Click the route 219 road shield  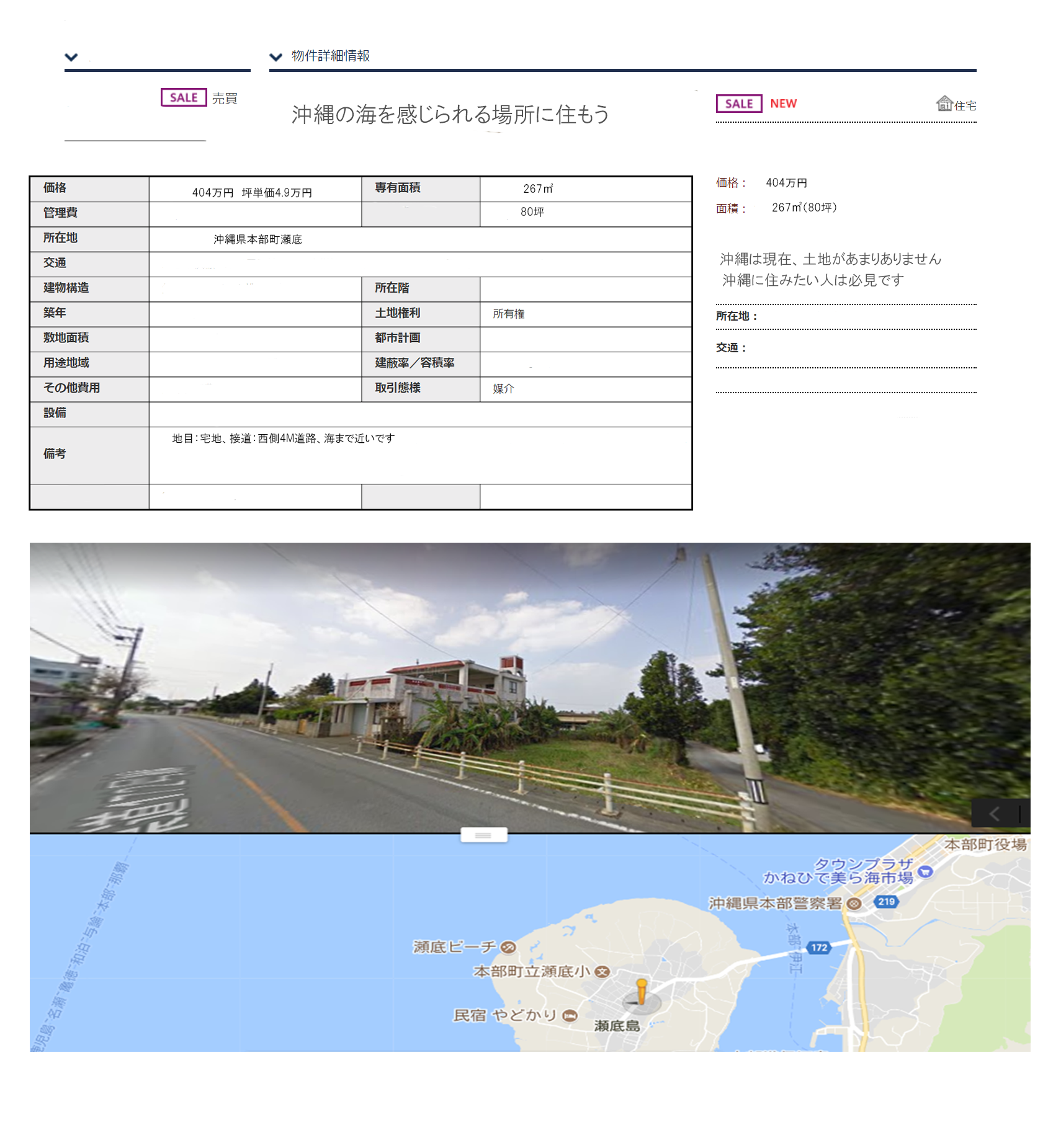886,902
